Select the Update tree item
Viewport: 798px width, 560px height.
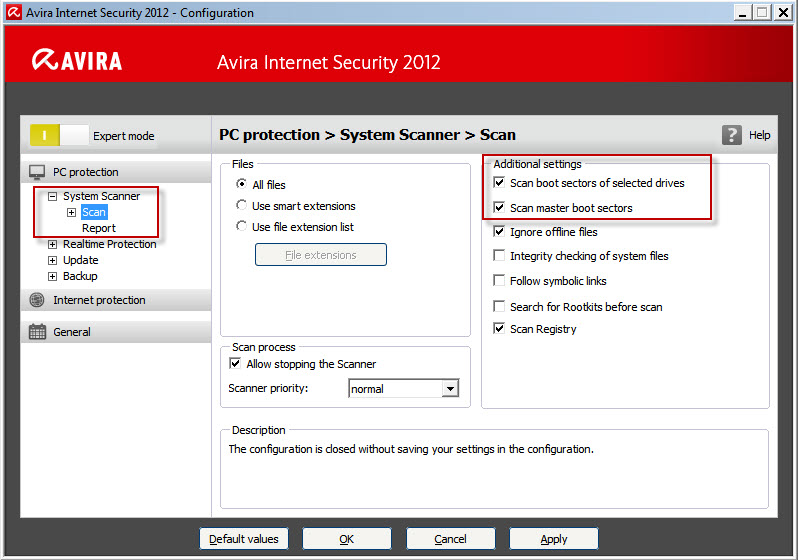point(80,260)
